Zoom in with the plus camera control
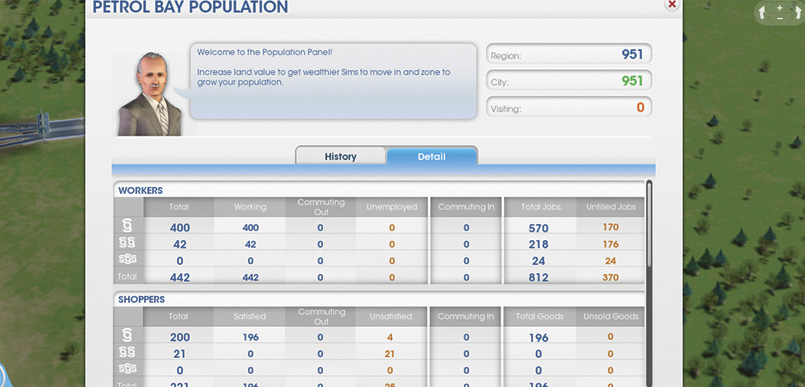Viewport: 805px width, 387px height. coord(779,8)
